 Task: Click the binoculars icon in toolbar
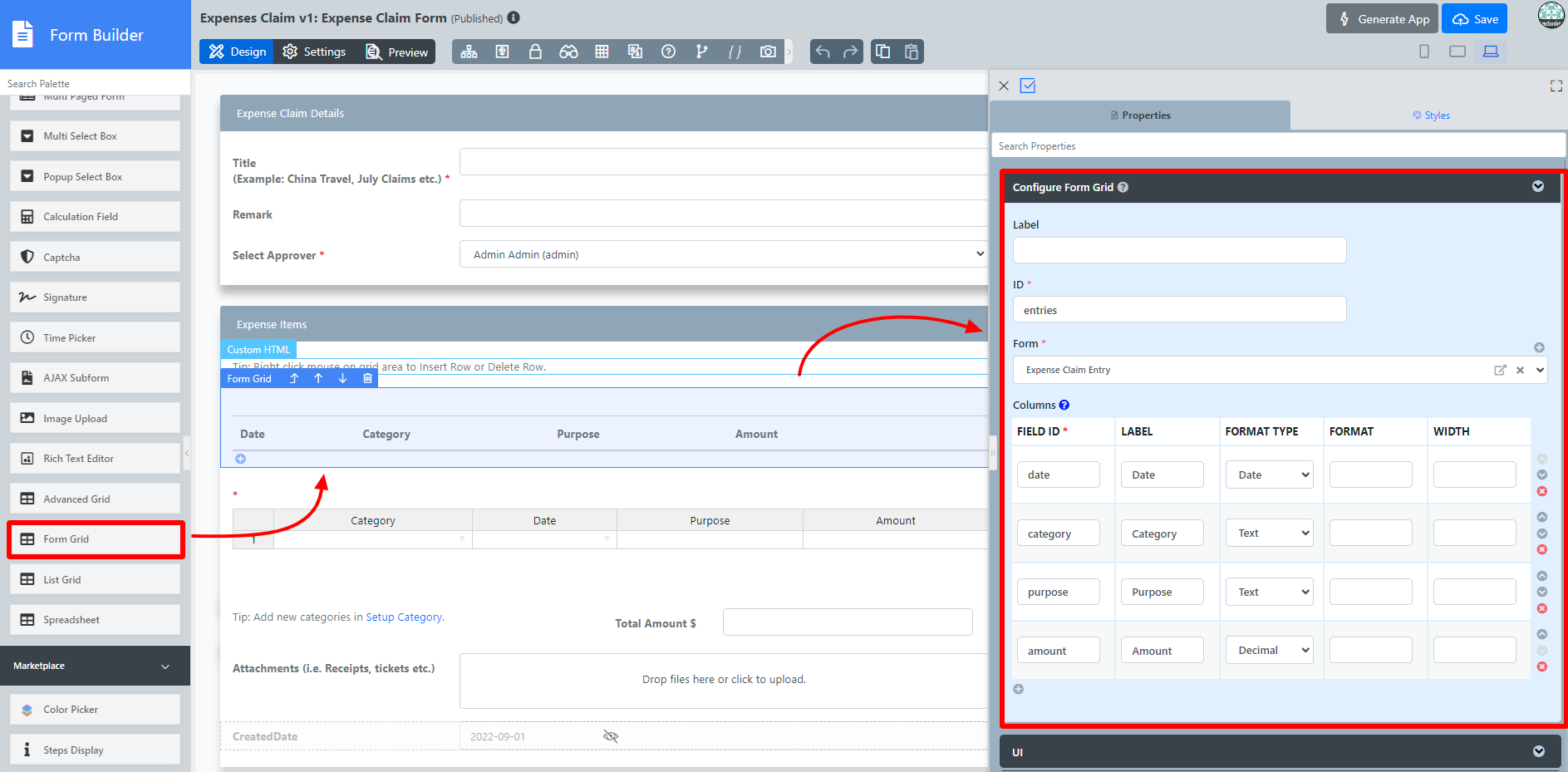[568, 52]
